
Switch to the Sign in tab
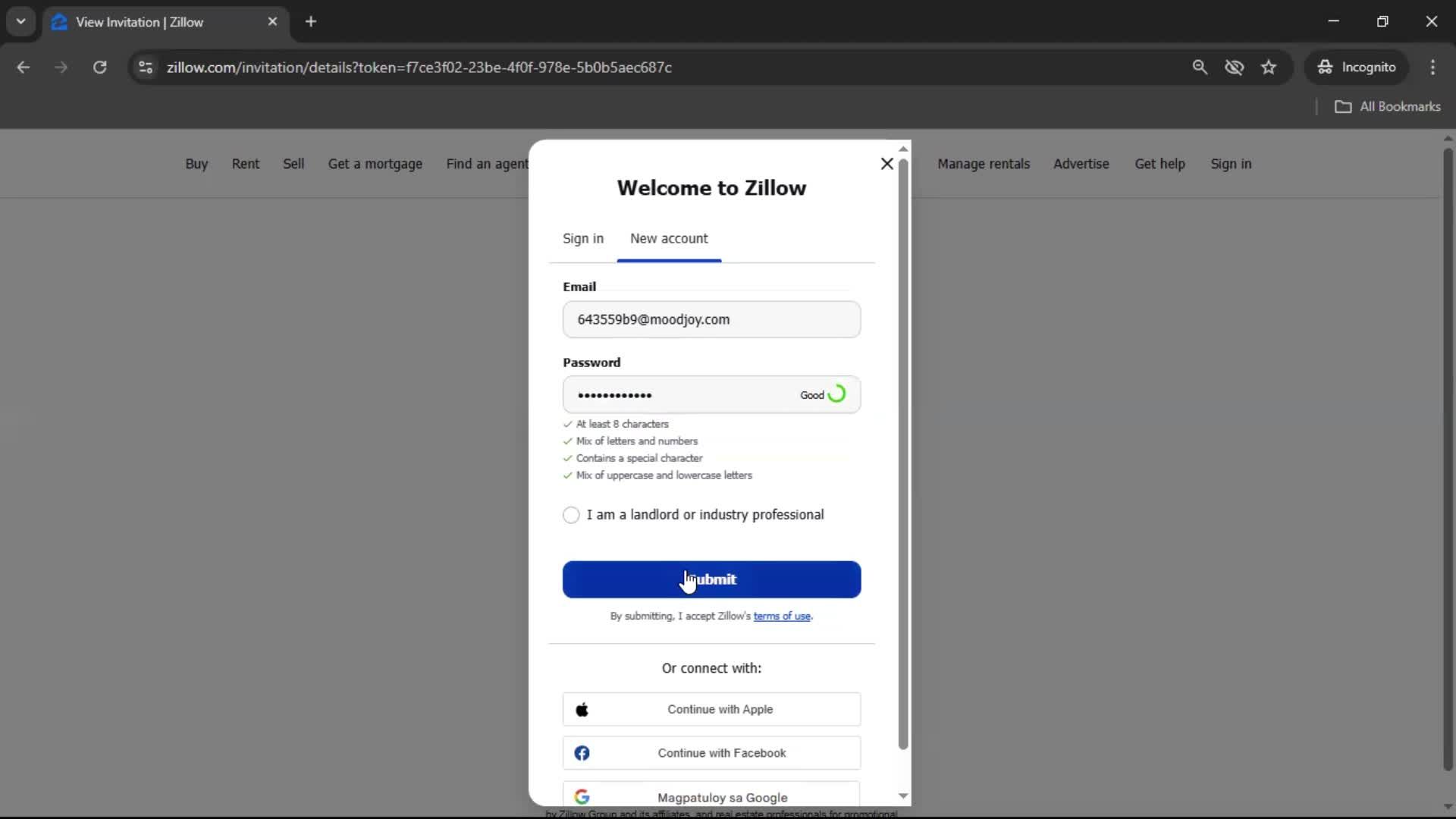point(582,238)
